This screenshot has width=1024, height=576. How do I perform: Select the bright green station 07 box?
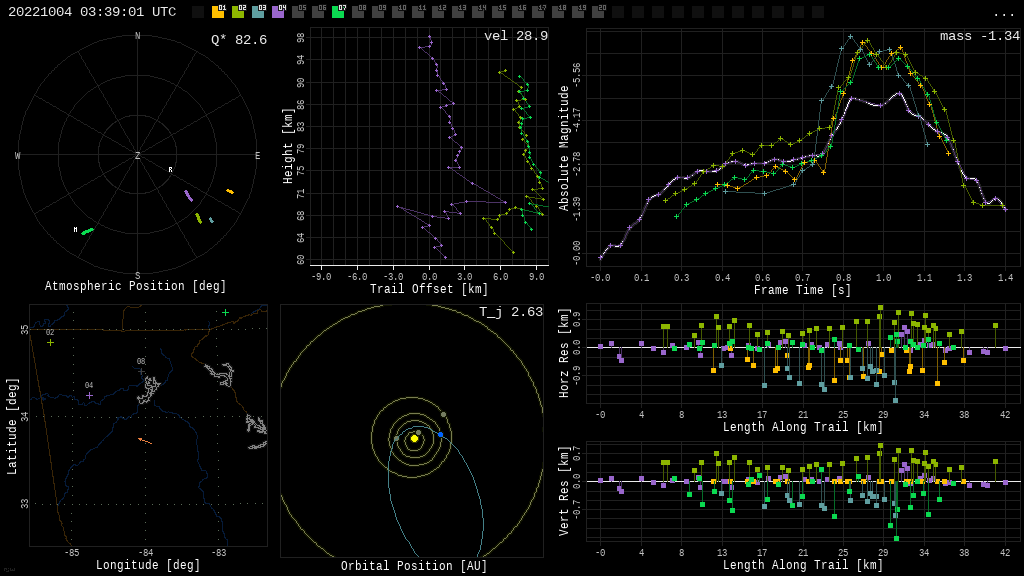(x=338, y=12)
